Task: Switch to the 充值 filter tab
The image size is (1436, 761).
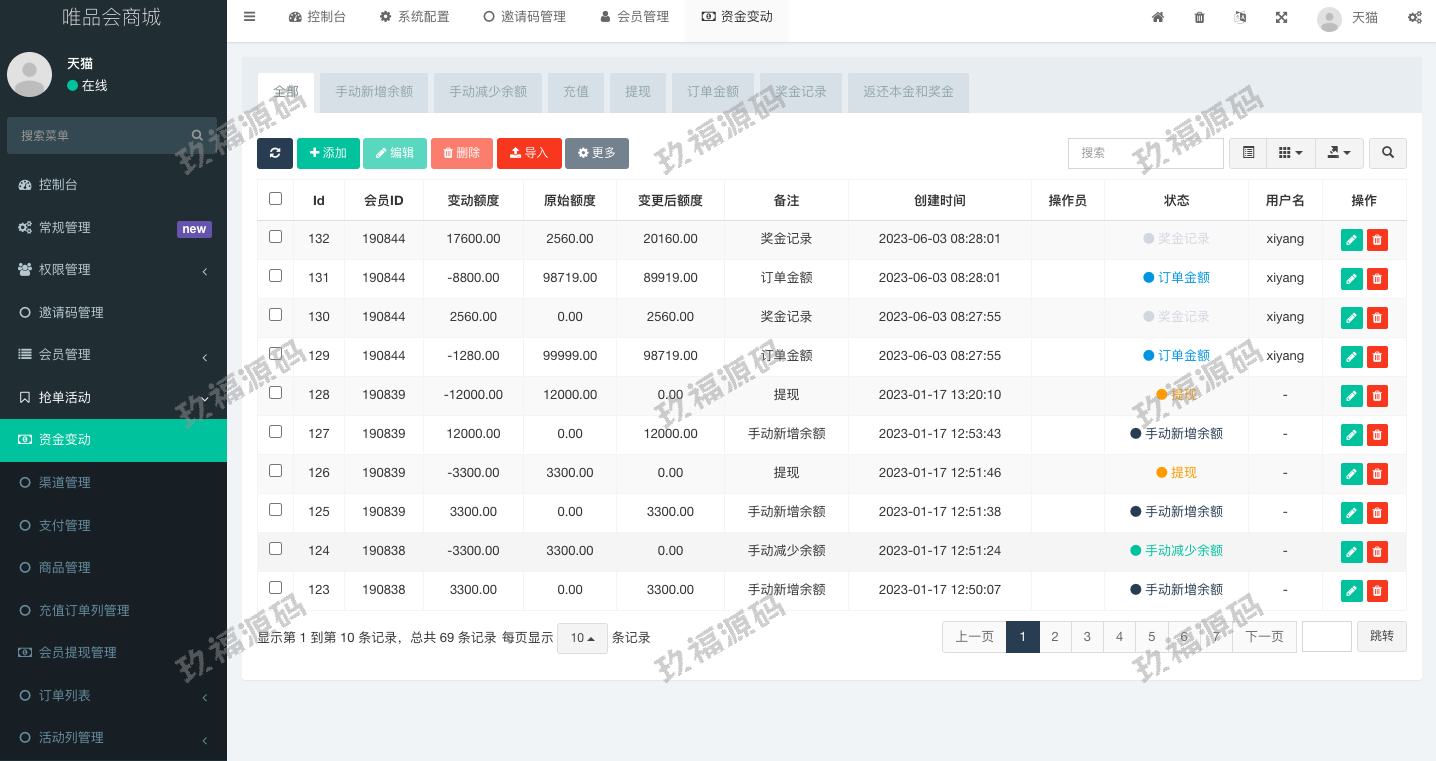Action: pyautogui.click(x=576, y=92)
